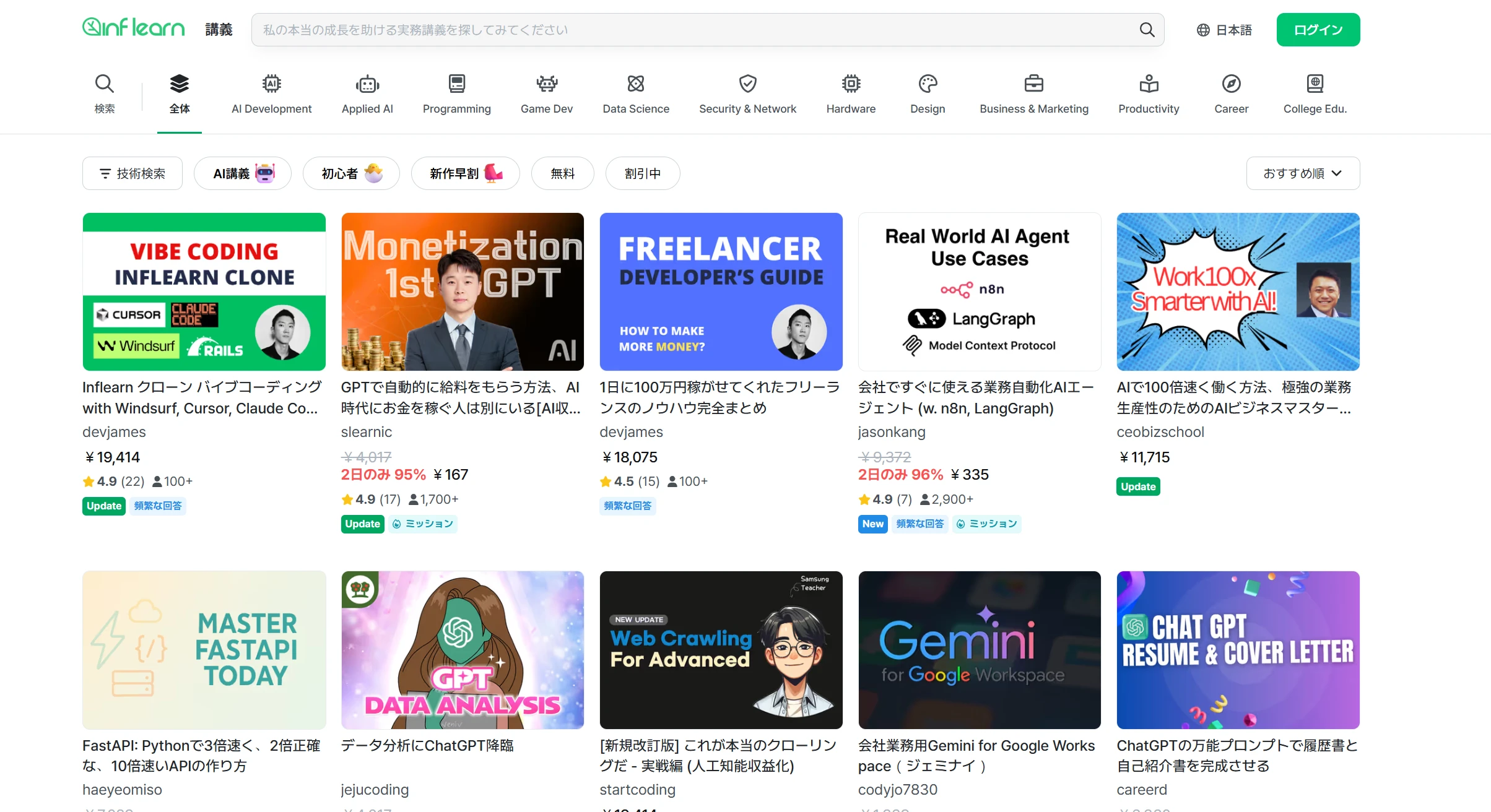Open the Security & Network shield icon

point(747,84)
